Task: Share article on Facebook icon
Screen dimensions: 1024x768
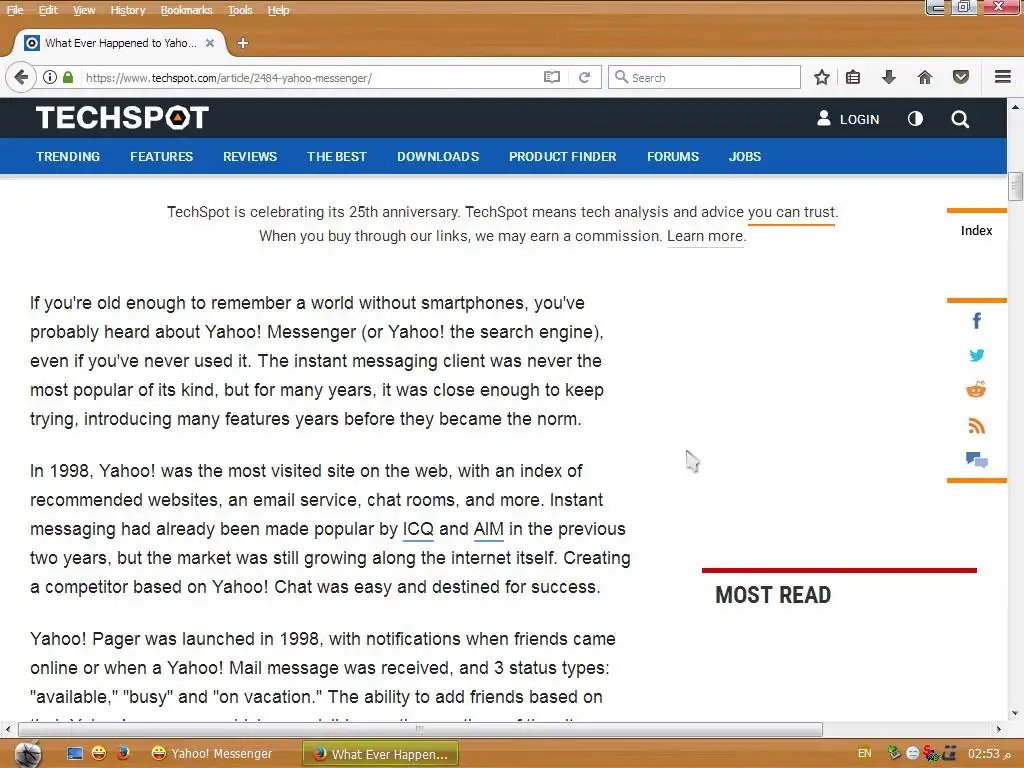Action: [x=976, y=321]
